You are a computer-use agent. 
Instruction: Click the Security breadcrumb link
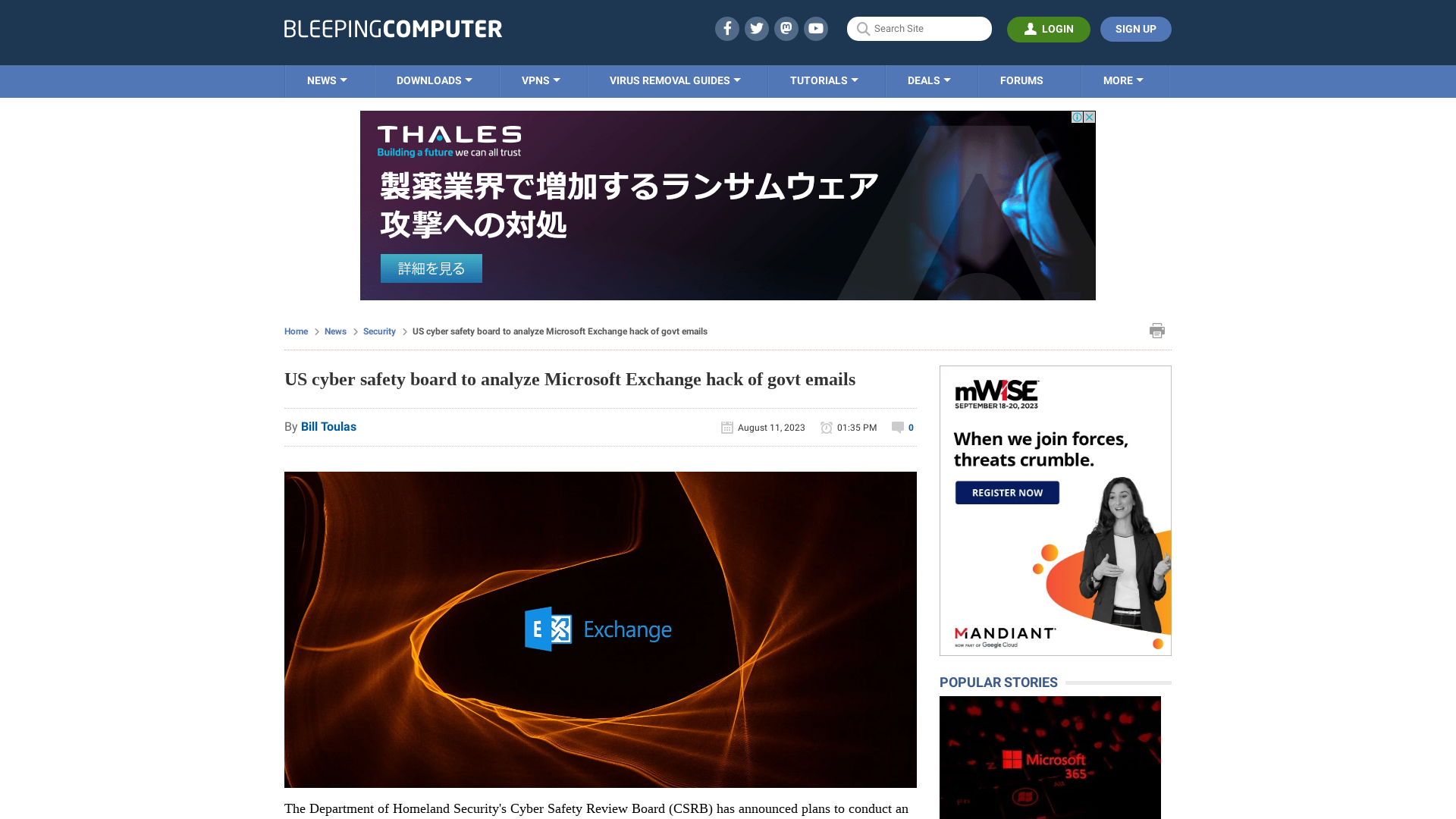[x=379, y=331]
